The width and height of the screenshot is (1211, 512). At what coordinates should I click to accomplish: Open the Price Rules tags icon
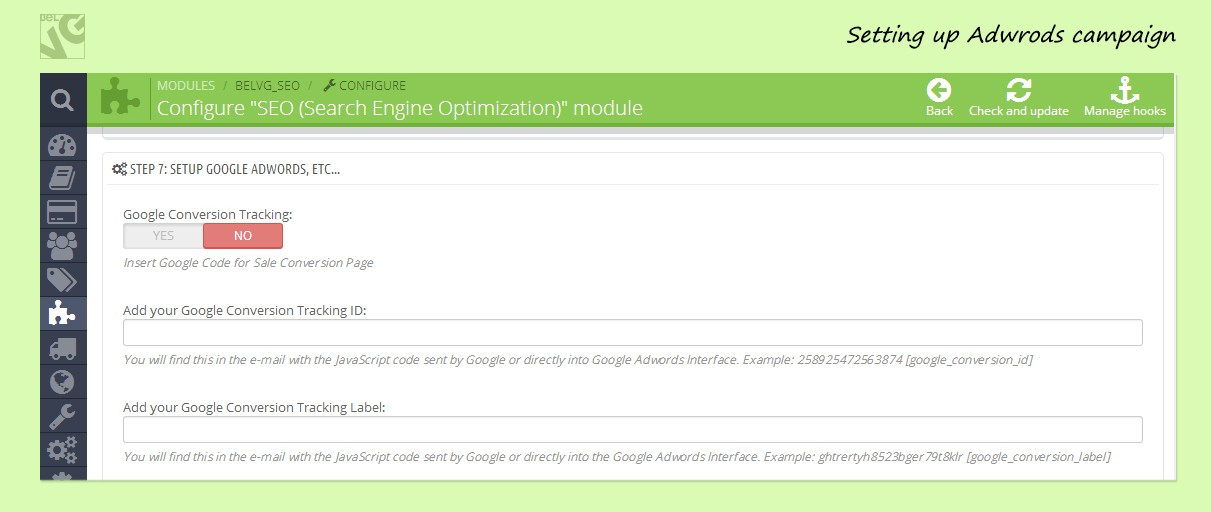[x=62, y=280]
